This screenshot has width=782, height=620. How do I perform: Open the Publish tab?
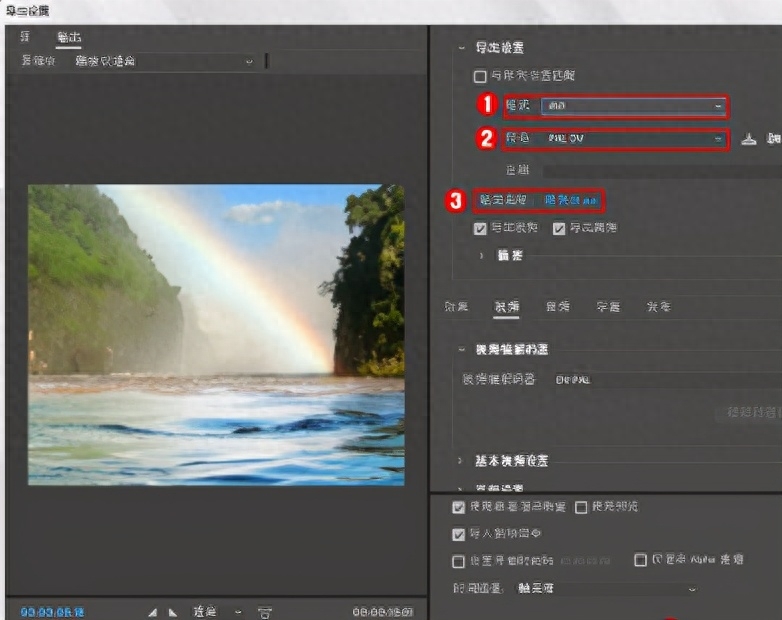[x=658, y=307]
